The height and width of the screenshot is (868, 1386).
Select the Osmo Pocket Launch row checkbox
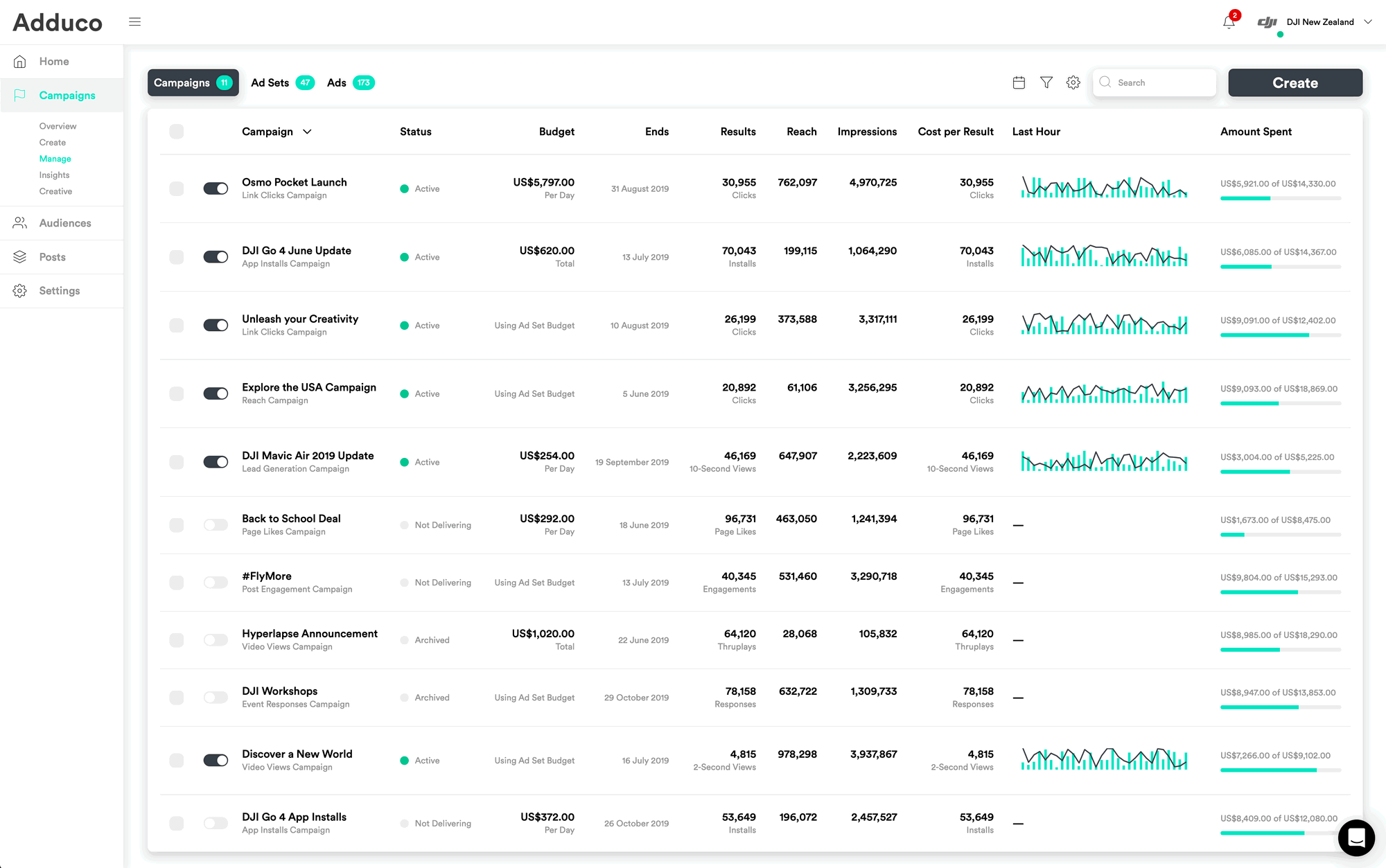177,188
